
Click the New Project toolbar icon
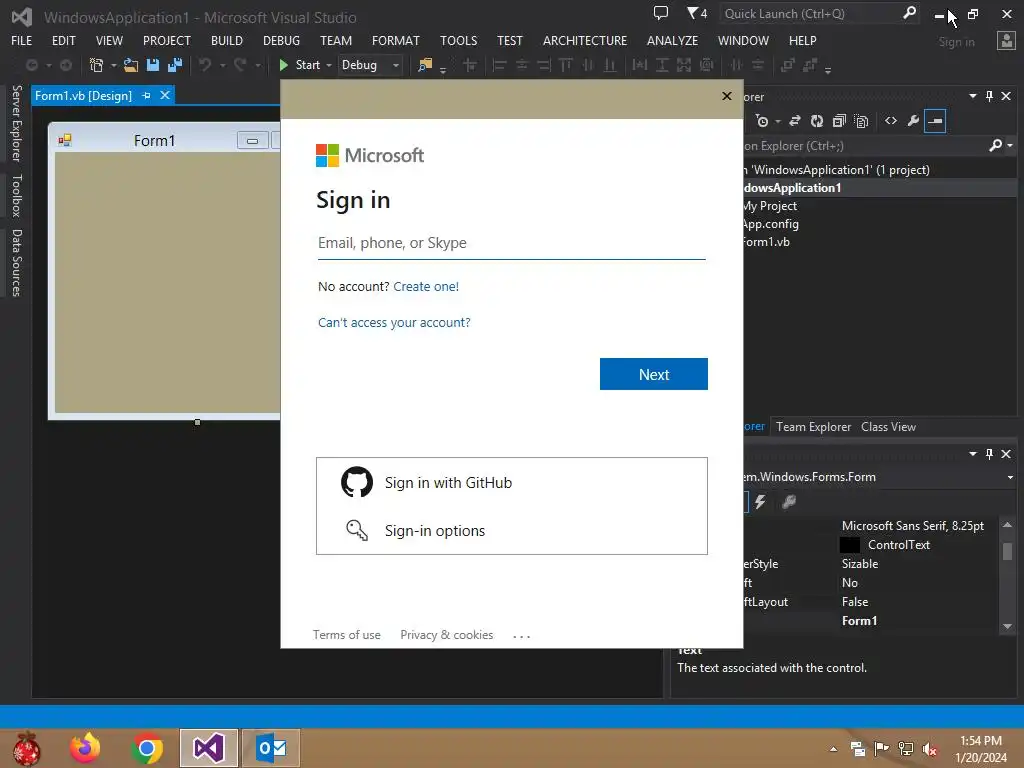coord(96,65)
